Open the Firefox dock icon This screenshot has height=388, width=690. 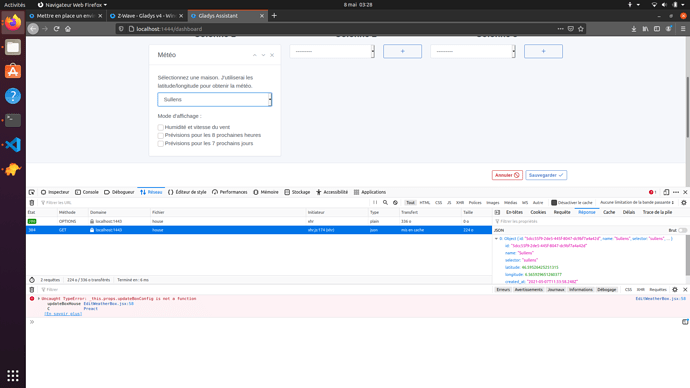coord(13,22)
